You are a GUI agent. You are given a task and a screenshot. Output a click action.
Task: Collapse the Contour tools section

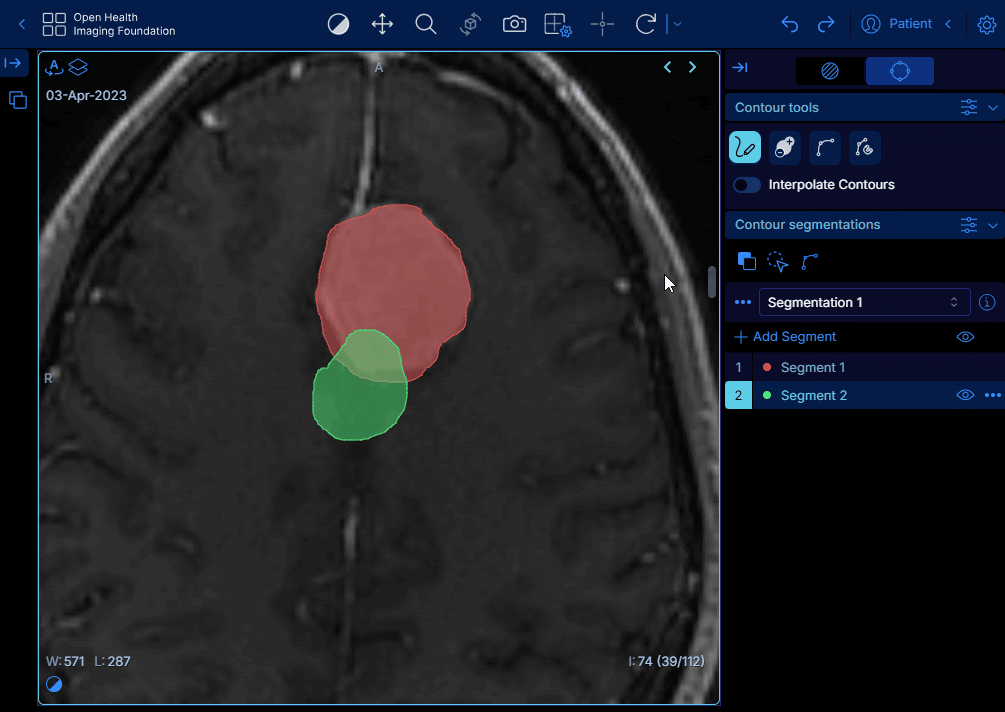[x=993, y=108]
